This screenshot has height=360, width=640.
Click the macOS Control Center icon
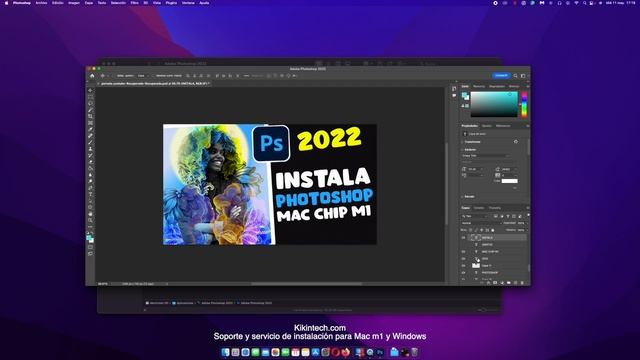591,3
